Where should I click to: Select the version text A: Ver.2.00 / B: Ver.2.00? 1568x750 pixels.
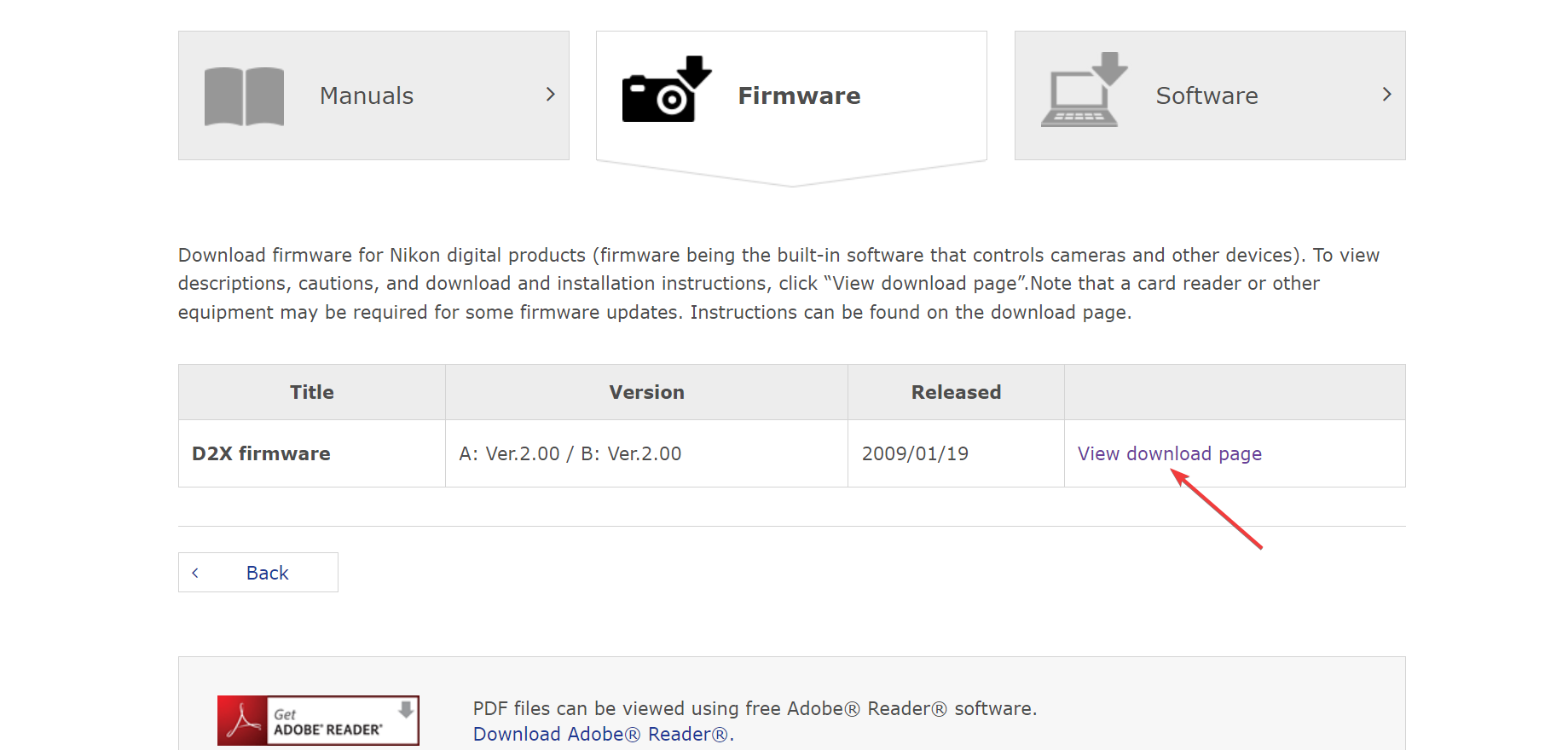[x=570, y=453]
